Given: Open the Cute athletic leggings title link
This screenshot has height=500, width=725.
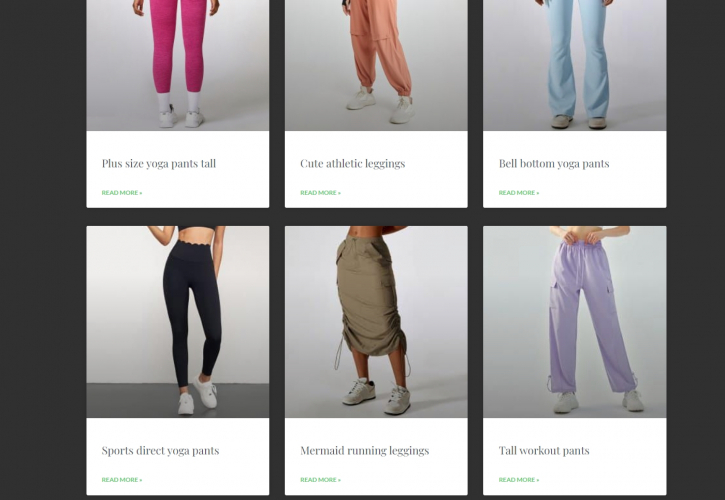Looking at the screenshot, I should (x=352, y=164).
